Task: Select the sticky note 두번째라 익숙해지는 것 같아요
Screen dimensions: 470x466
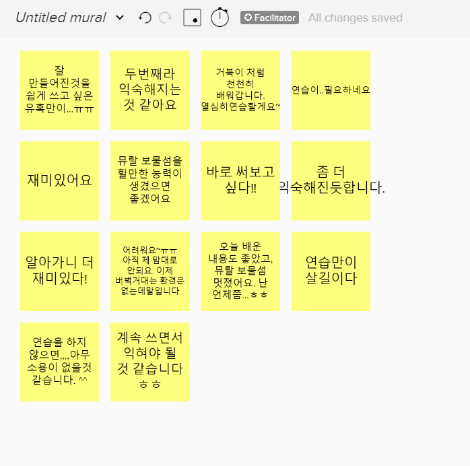Action: point(150,90)
